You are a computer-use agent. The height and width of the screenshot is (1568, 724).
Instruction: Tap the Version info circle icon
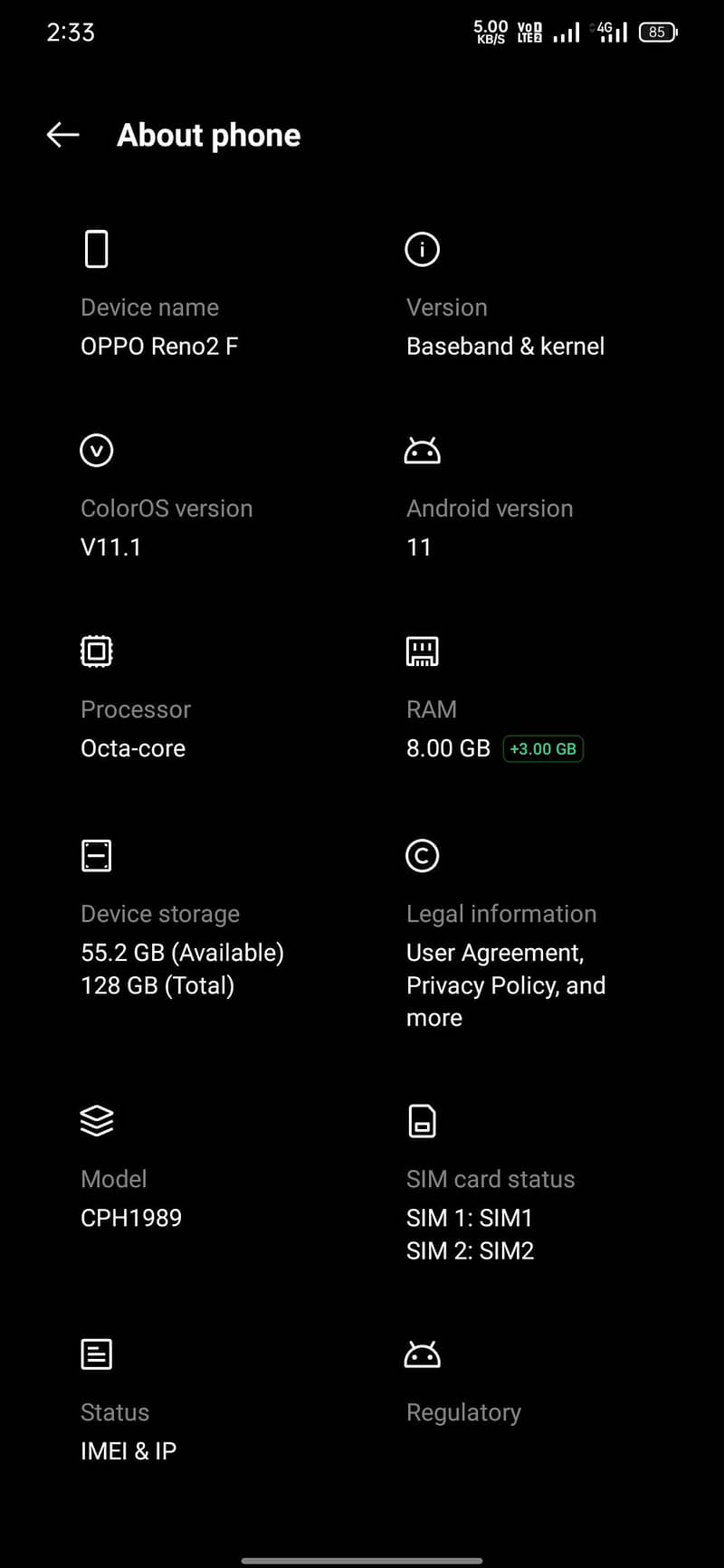click(422, 249)
